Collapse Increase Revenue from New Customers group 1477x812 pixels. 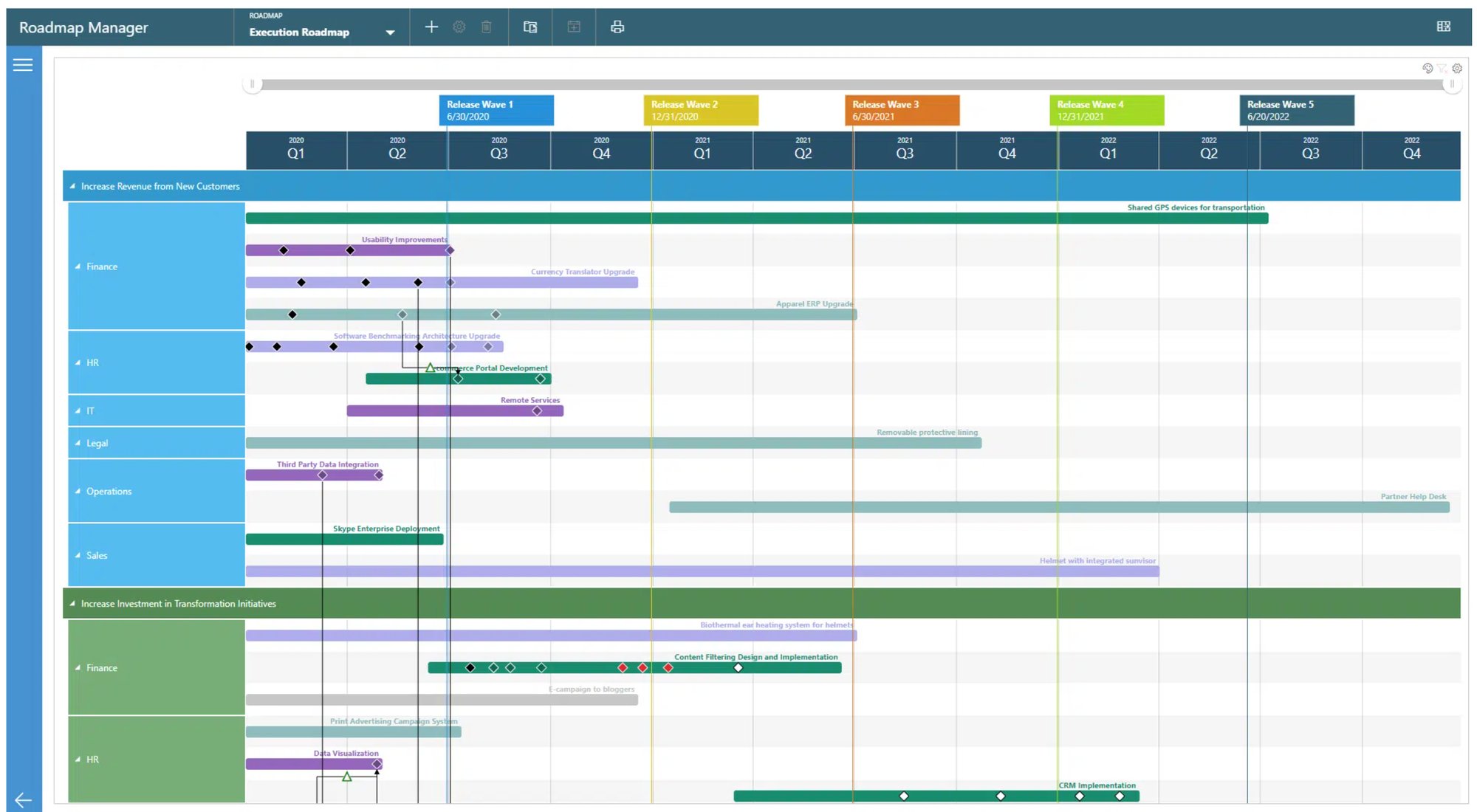(x=72, y=186)
